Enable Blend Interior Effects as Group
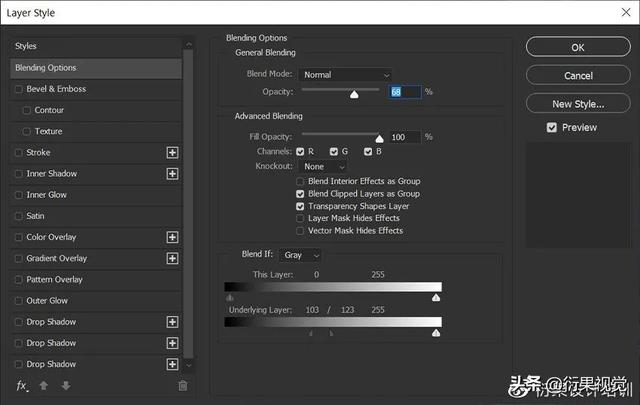Screen dimensions: 640x405 300,181
